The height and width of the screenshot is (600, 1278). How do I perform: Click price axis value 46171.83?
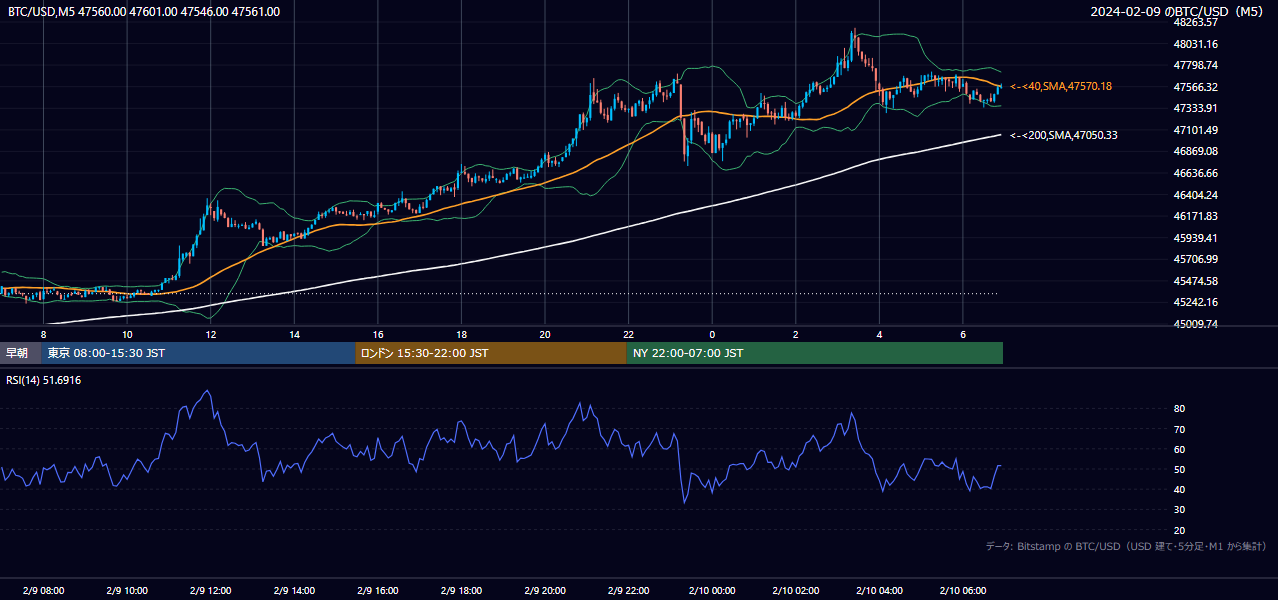(1195, 216)
